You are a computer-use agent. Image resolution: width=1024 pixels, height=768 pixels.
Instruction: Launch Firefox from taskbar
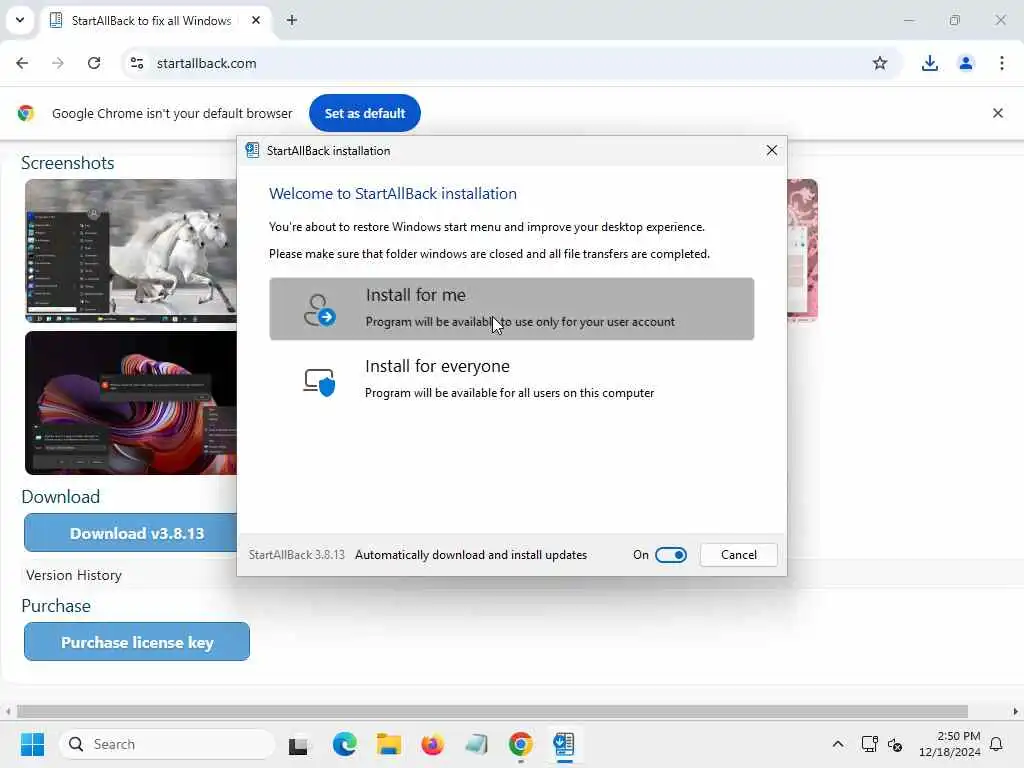[x=432, y=744]
